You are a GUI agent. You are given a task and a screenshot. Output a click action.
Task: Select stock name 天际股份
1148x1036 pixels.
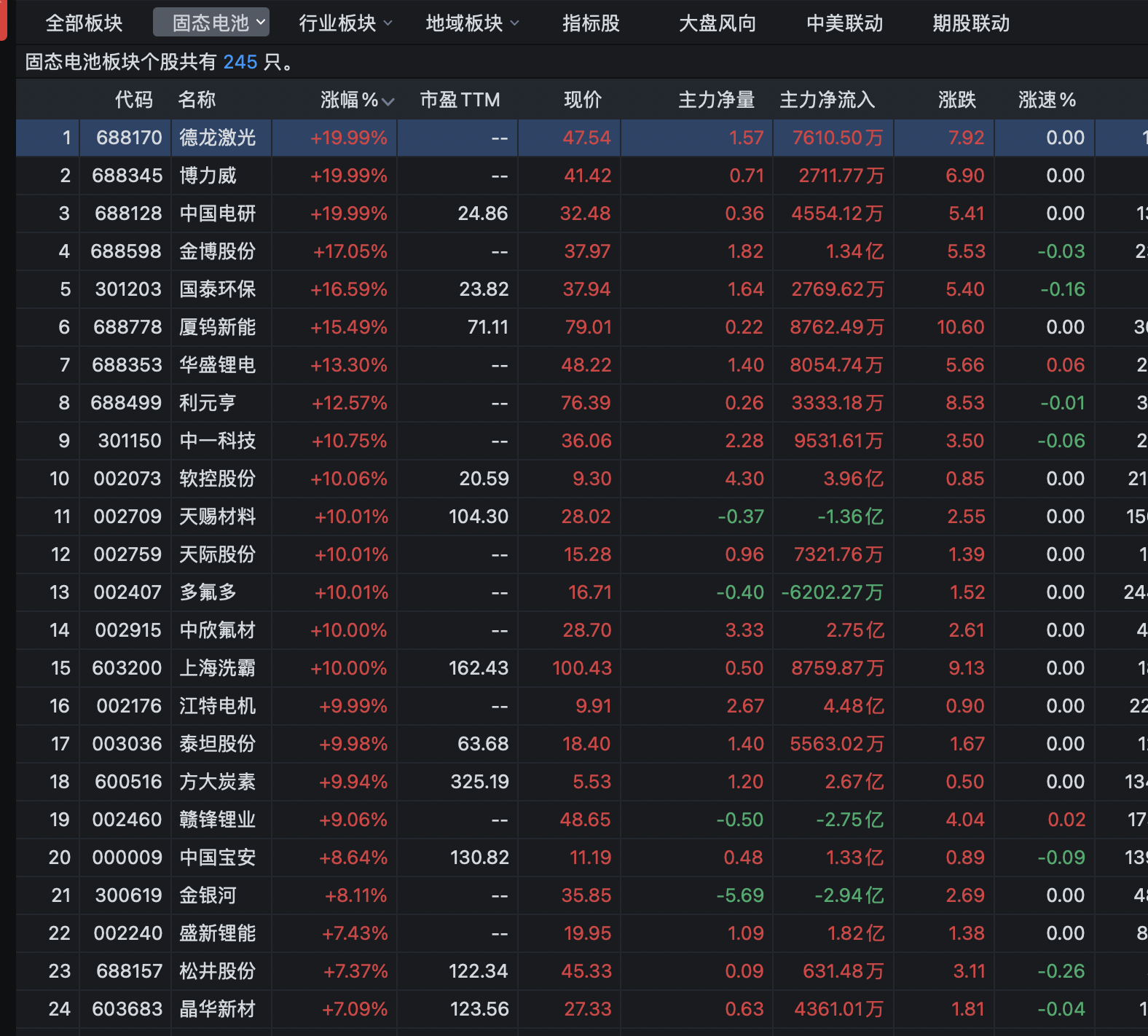click(x=218, y=554)
